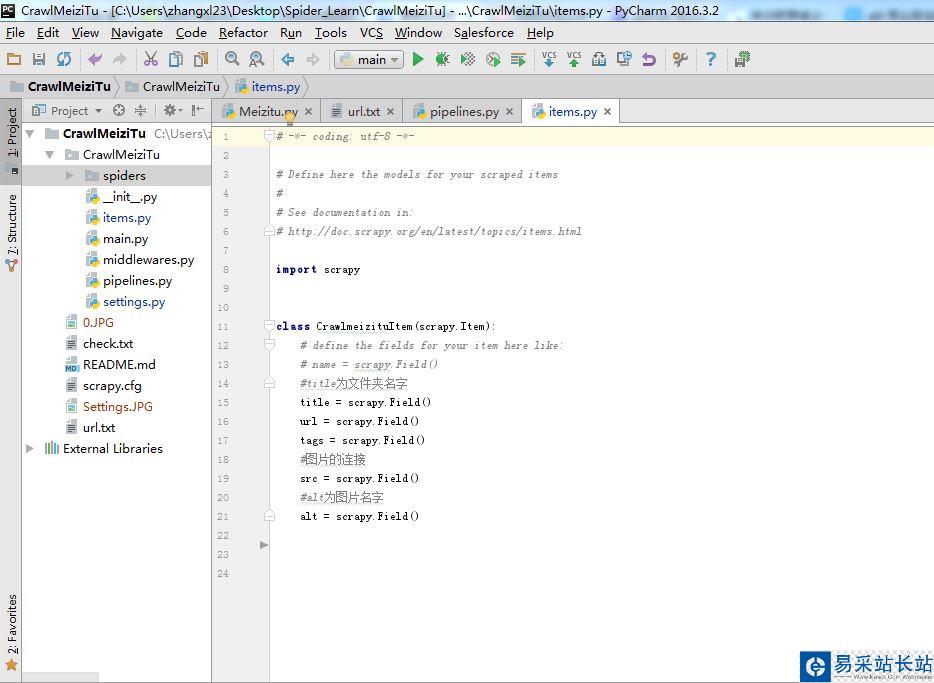Click the Scroll from Source target icon
The image size is (934, 683).
pyautogui.click(x=119, y=110)
